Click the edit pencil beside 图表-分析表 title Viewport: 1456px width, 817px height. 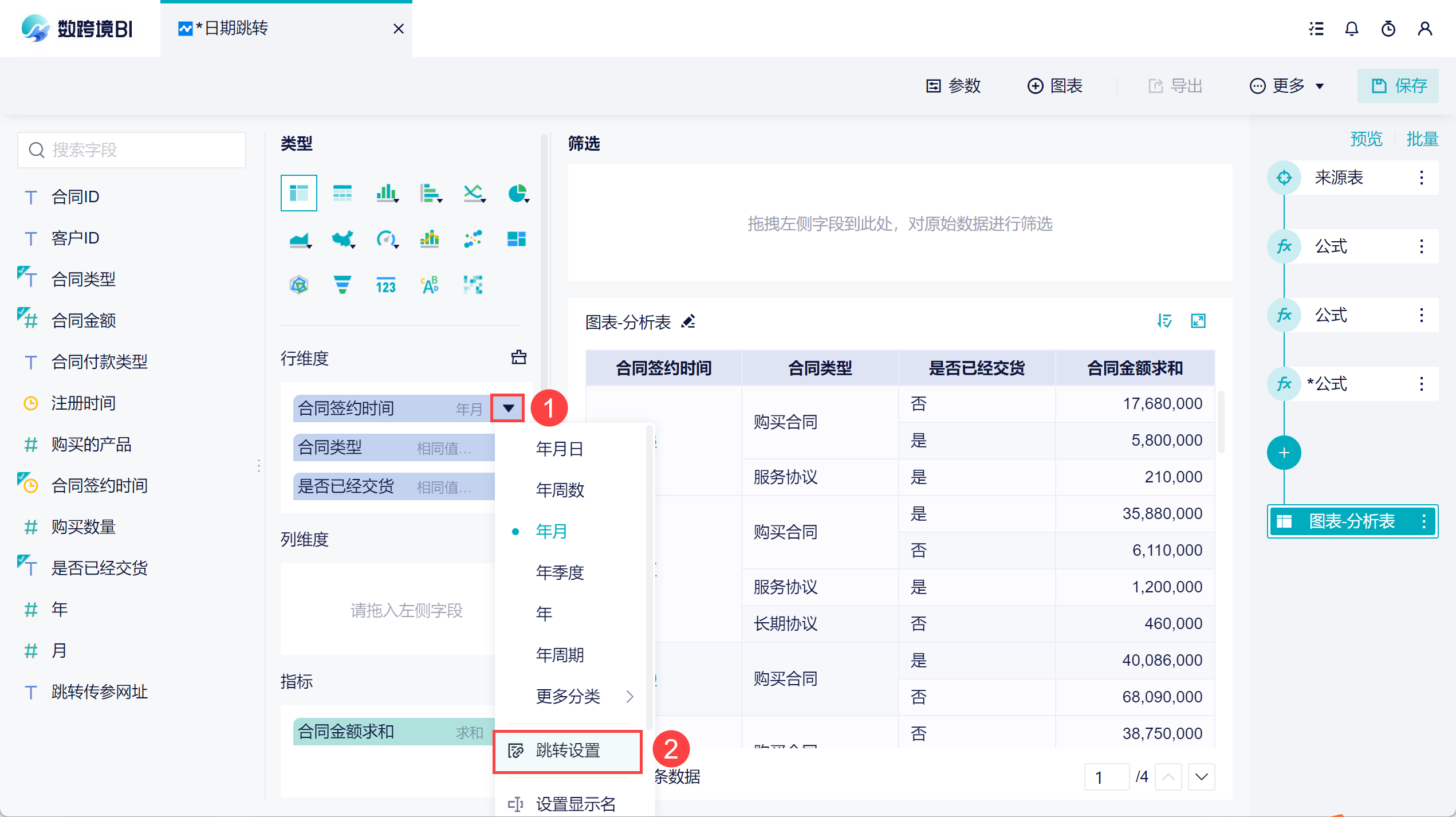(688, 322)
